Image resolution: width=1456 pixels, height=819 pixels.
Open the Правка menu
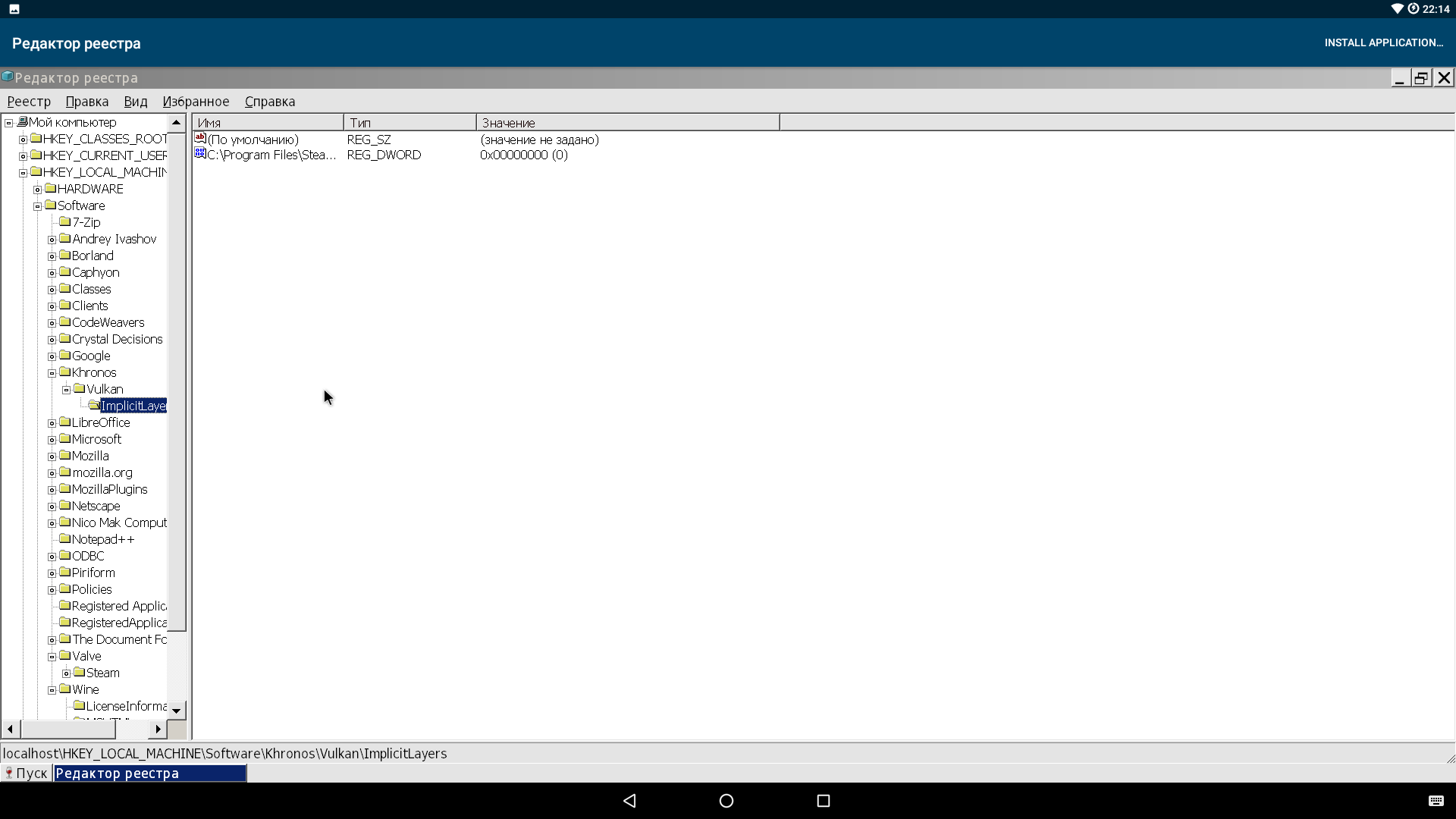pyautogui.click(x=87, y=101)
